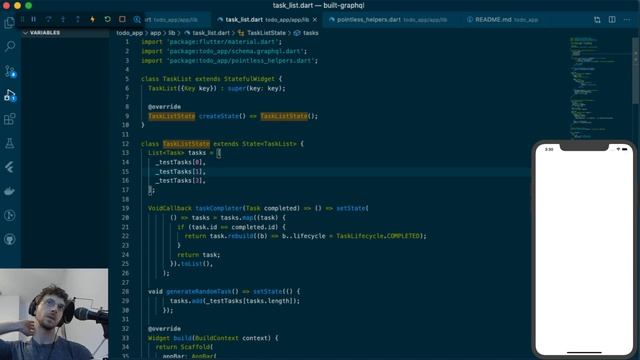Close the task_list.dart tab
Image resolution: width=640 pixels, height=360 pixels.
click(x=315, y=20)
